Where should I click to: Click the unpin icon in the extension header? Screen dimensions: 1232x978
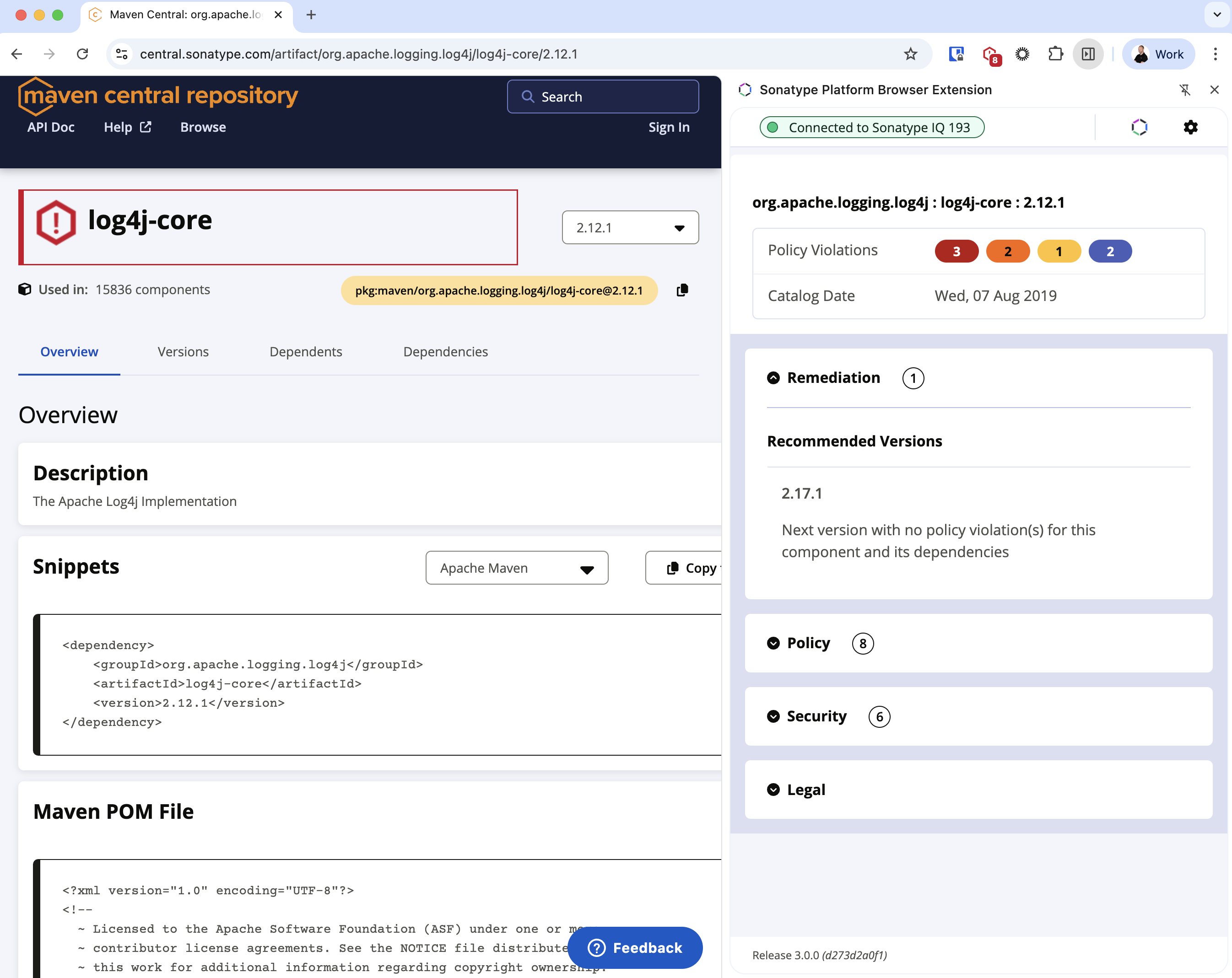click(x=1185, y=90)
